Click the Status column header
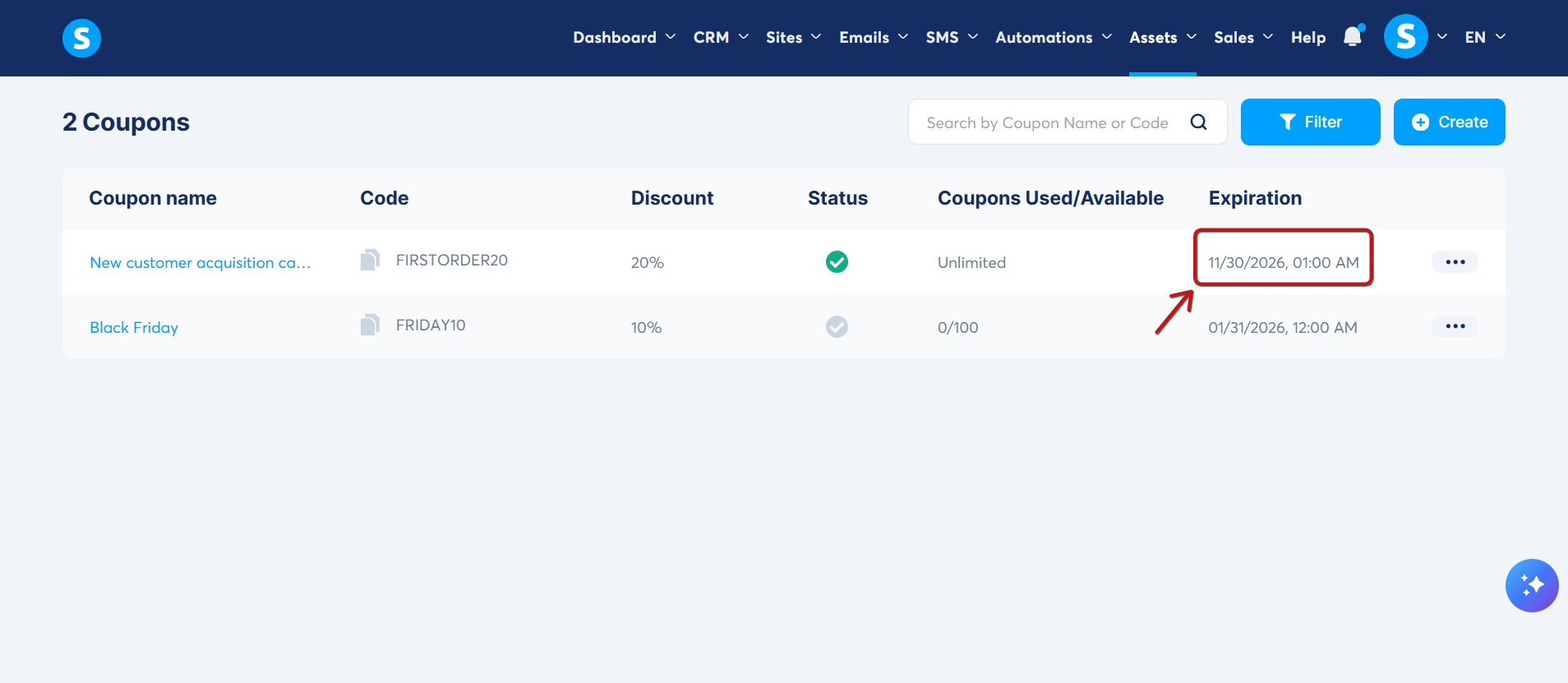This screenshot has height=683, width=1568. (x=837, y=198)
